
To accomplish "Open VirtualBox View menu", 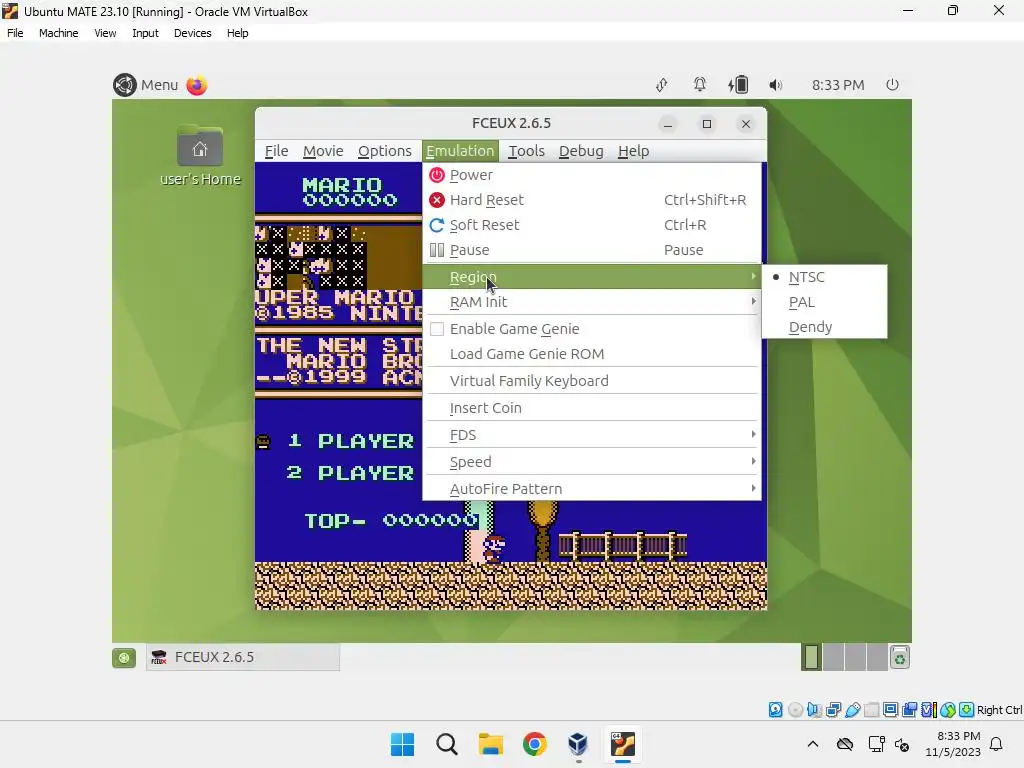I will click(x=104, y=33).
